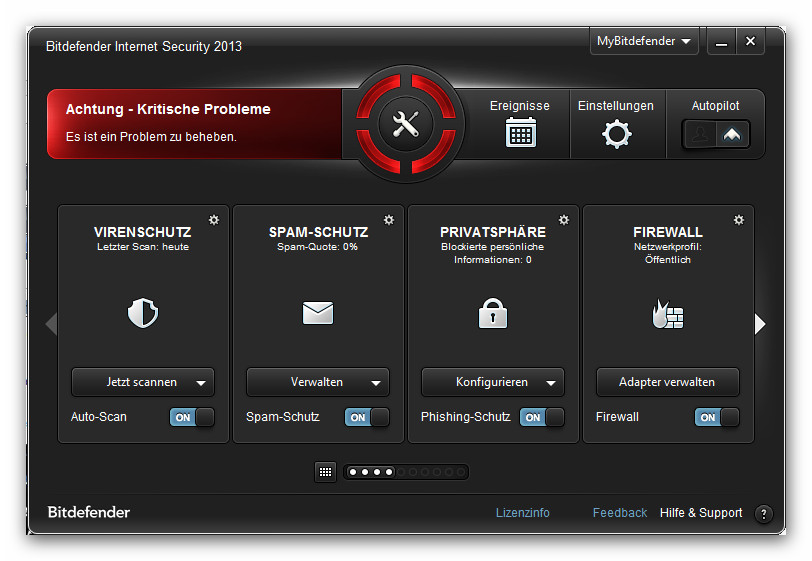Click the Privatsphäre padlock icon
The image size is (812, 561).
[x=492, y=313]
